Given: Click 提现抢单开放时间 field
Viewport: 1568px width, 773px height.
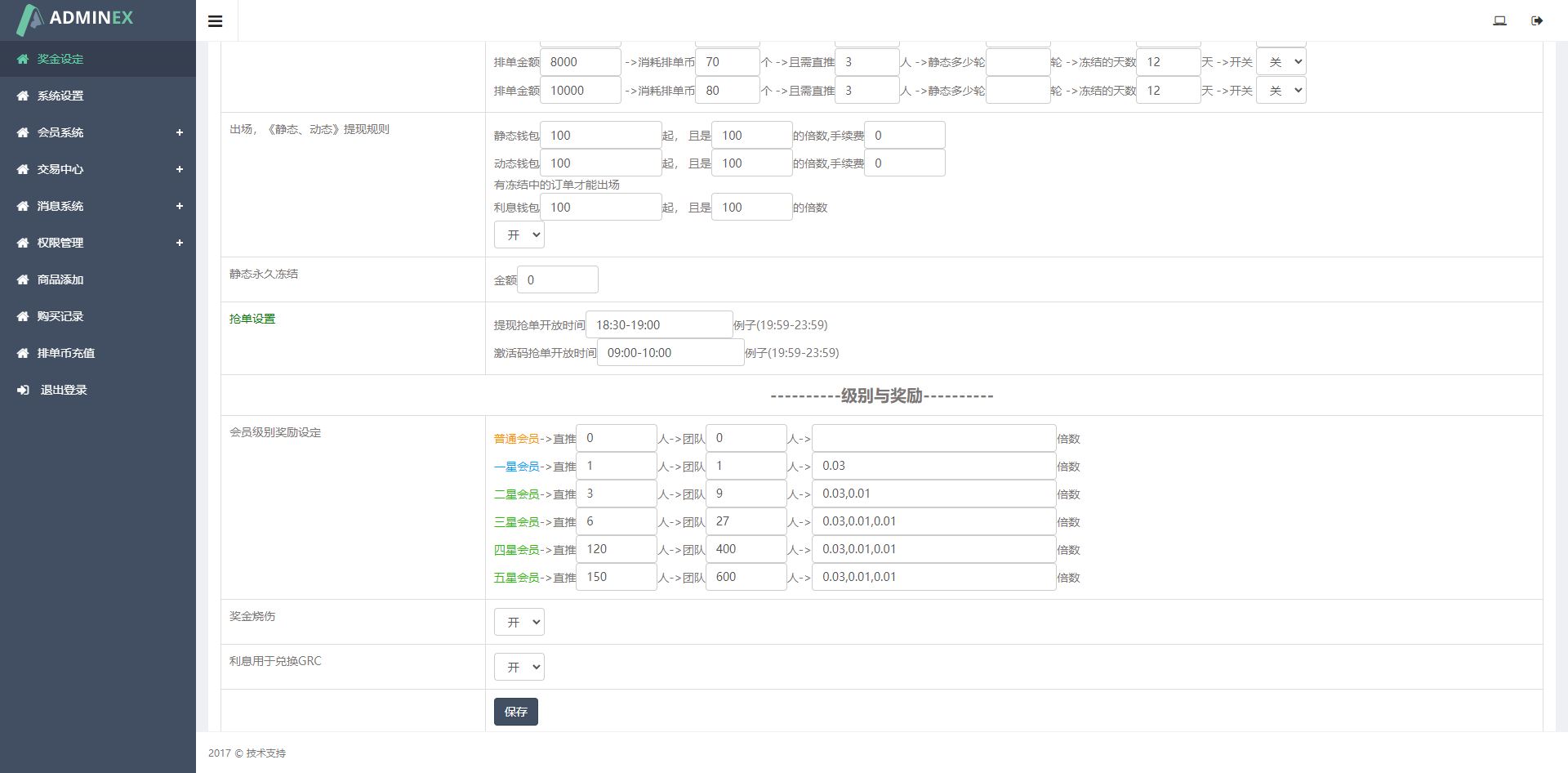Looking at the screenshot, I should coord(659,325).
